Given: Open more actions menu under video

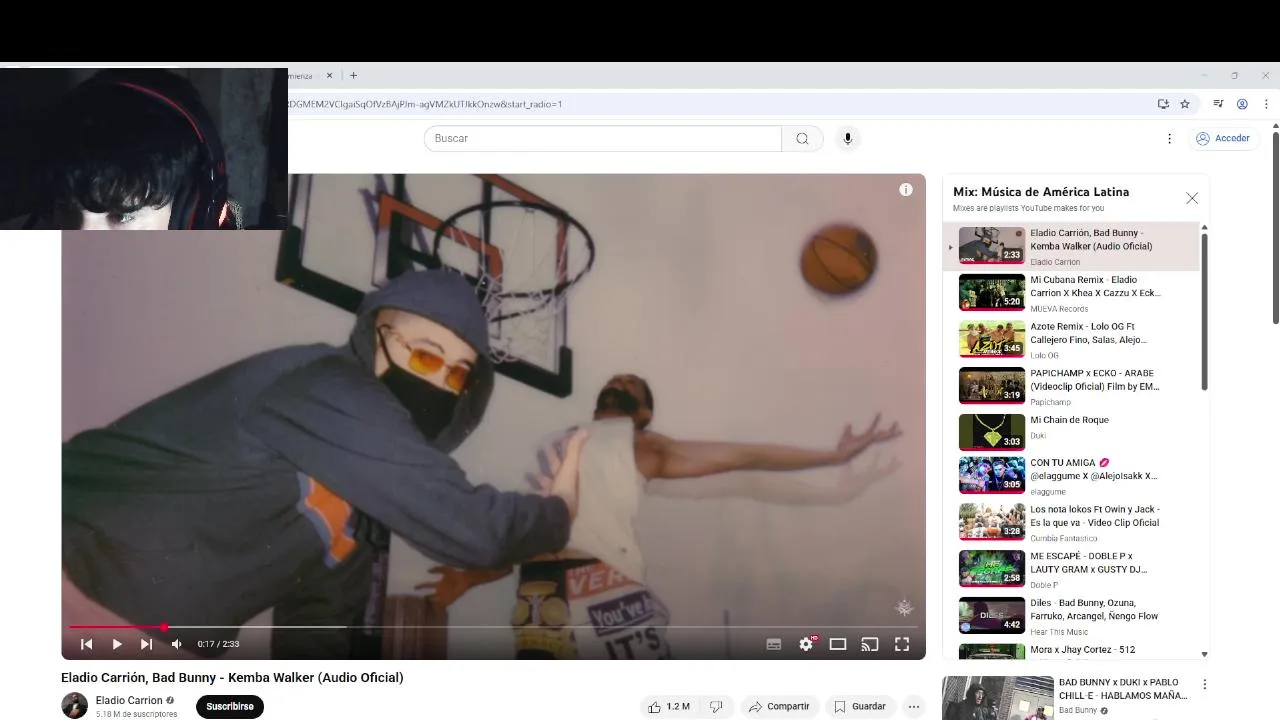Looking at the screenshot, I should click(913, 706).
